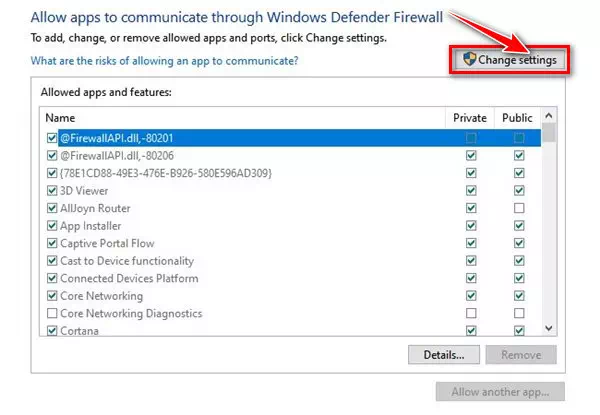600x415 pixels.
Task: Toggle Private checkbox for Cortana
Action: (x=471, y=330)
